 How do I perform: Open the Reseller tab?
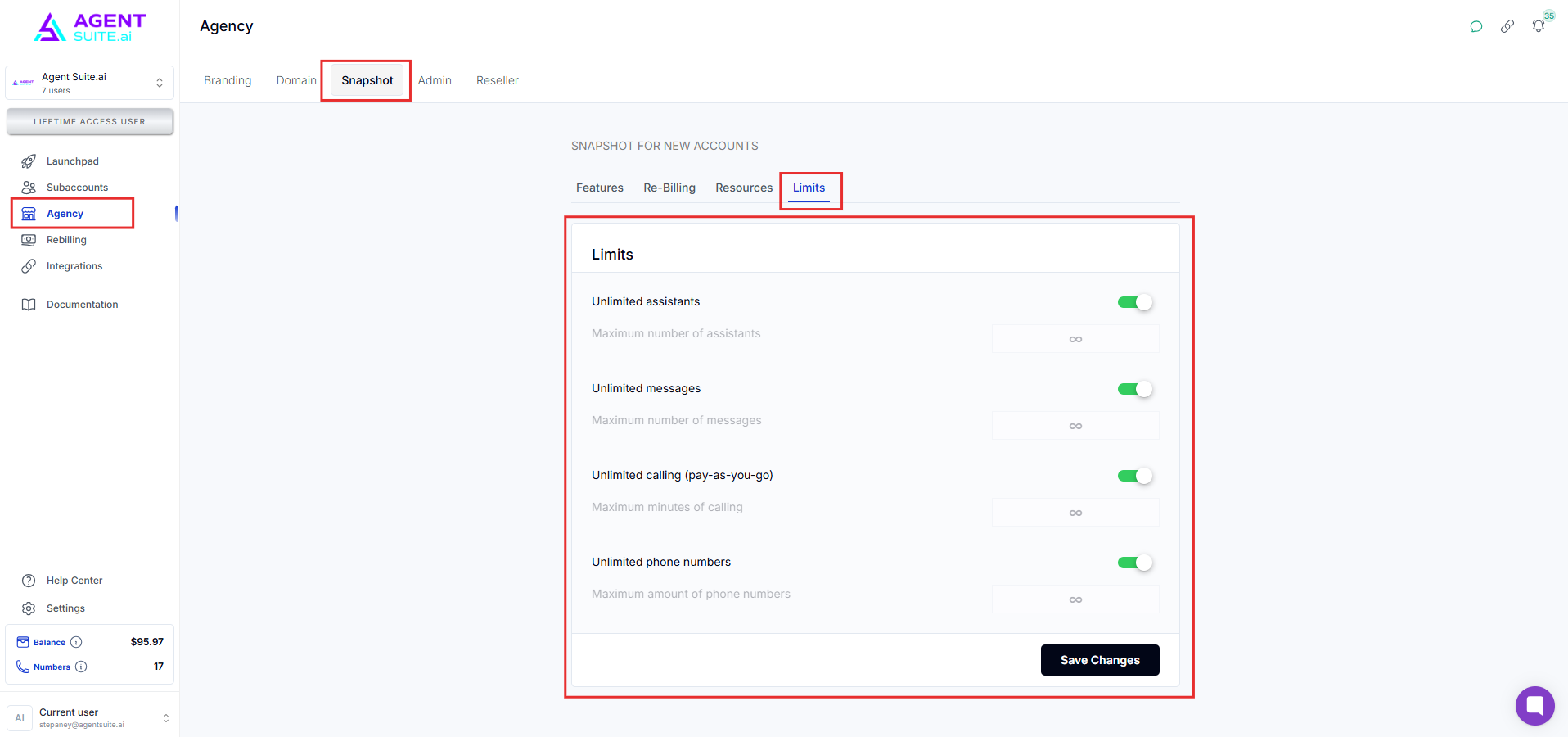(x=498, y=80)
